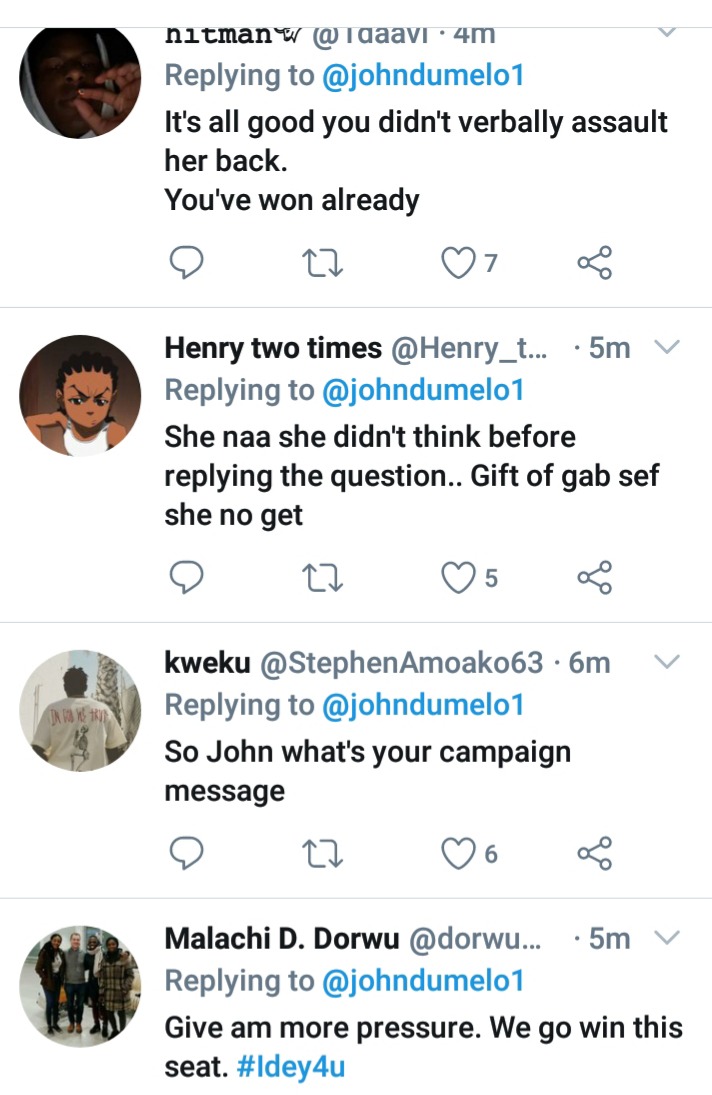Retweet kweku's campaign message tweet
The width and height of the screenshot is (712, 1095).
322,852
